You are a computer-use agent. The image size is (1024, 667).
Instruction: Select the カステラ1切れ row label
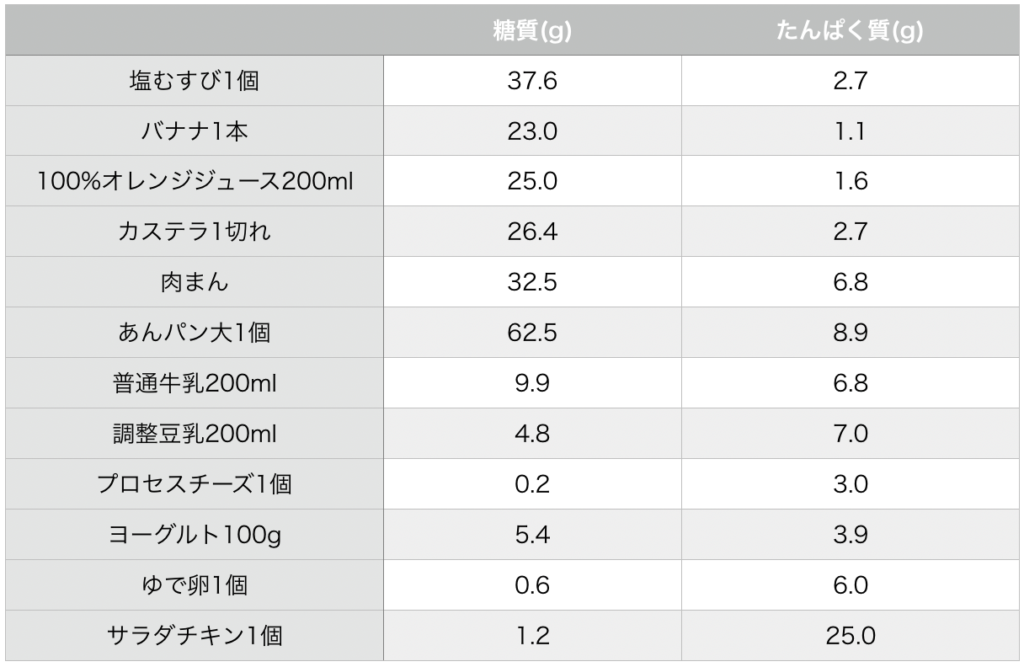point(195,231)
